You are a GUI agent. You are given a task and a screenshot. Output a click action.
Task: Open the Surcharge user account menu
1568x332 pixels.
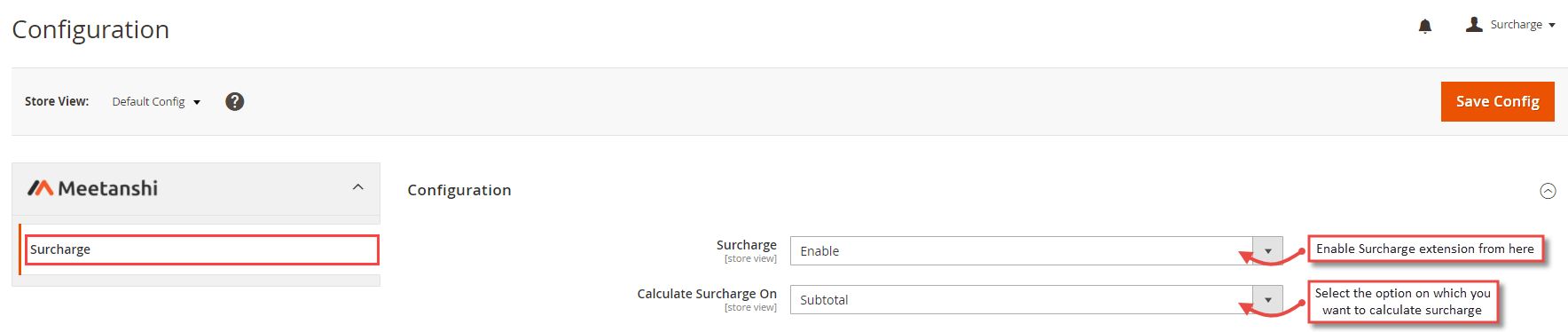[x=1511, y=25]
